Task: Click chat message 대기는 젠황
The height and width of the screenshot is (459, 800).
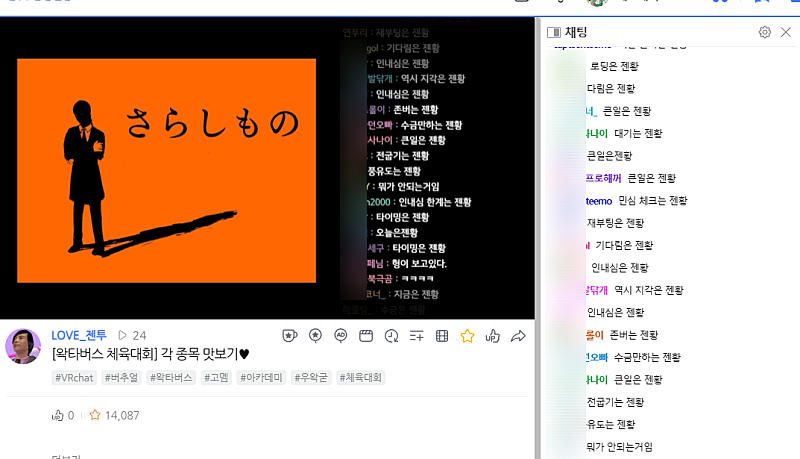Action: 638,133
